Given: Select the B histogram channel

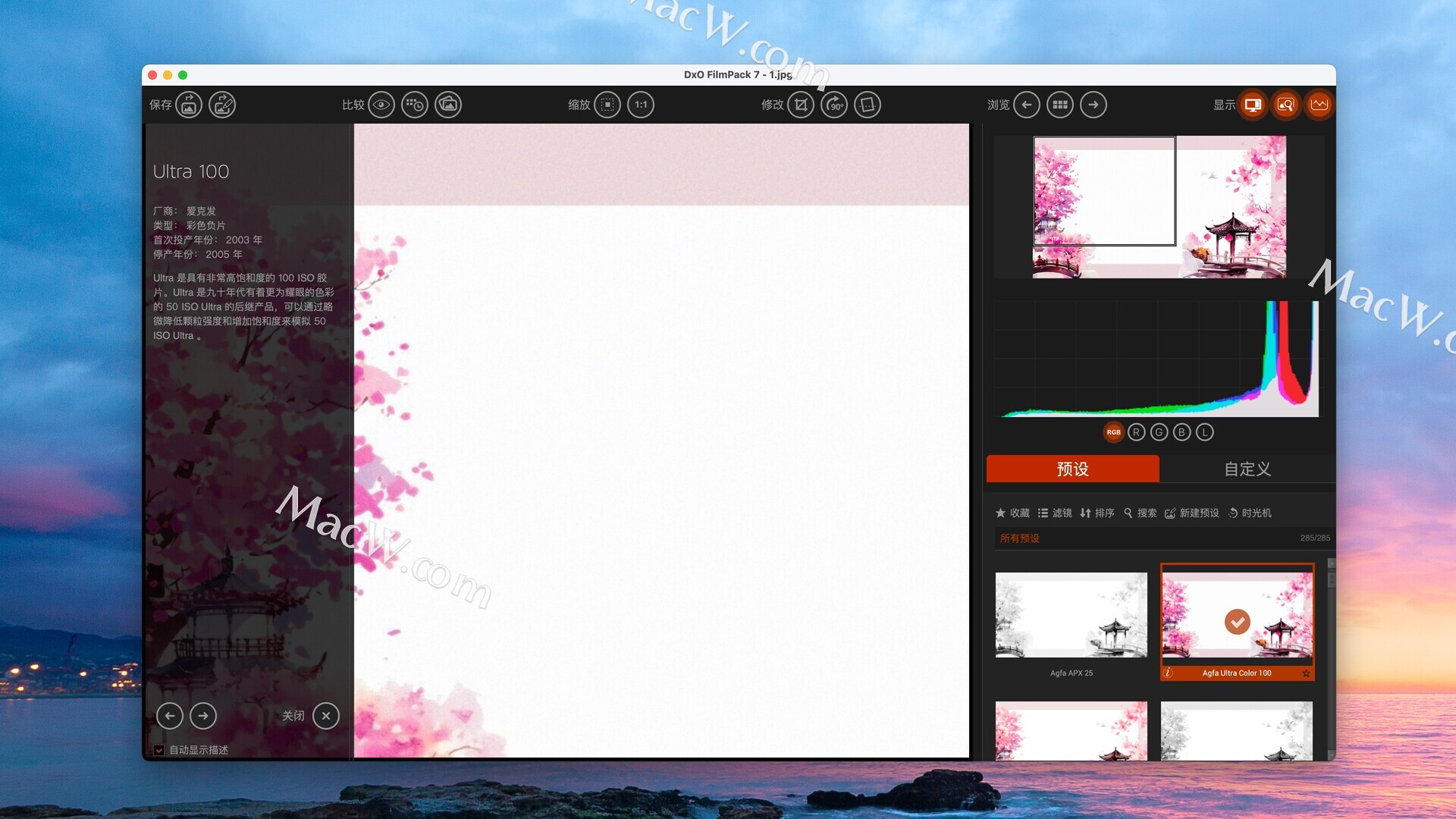Looking at the screenshot, I should 1181,432.
